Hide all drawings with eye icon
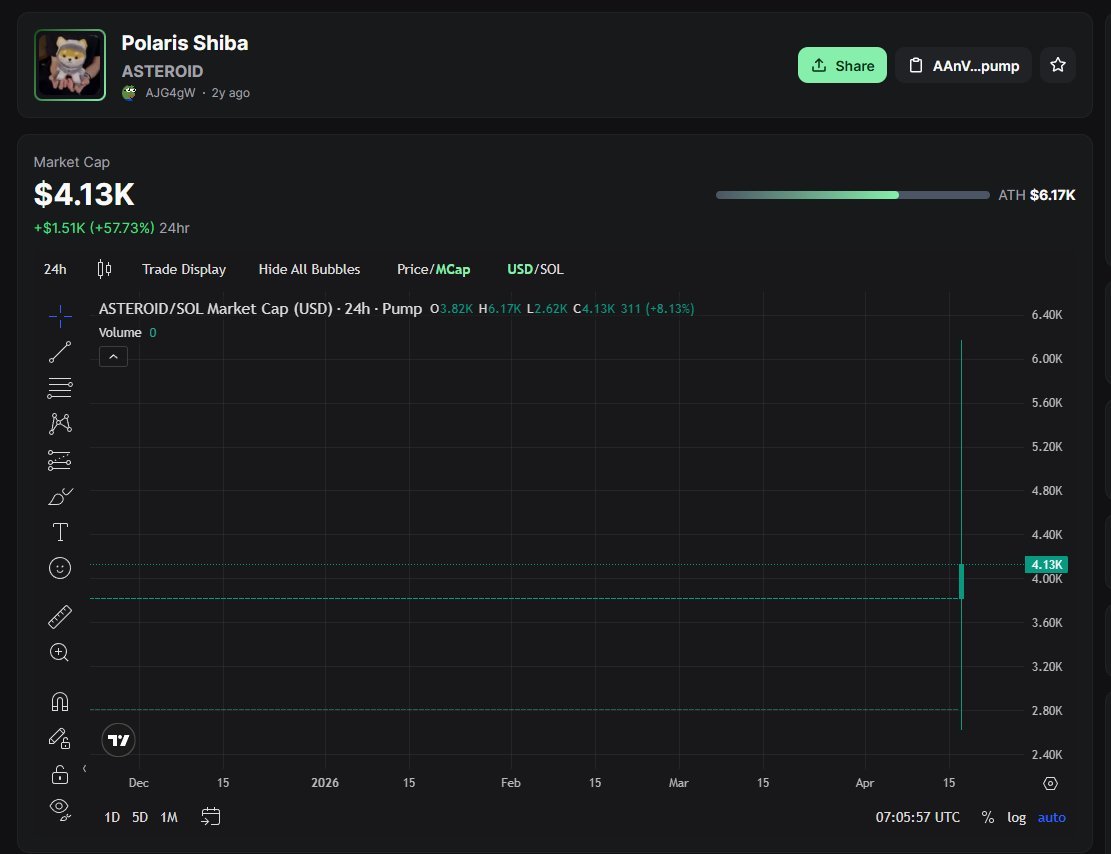Screen dimensions: 1111x854 (x=60, y=809)
